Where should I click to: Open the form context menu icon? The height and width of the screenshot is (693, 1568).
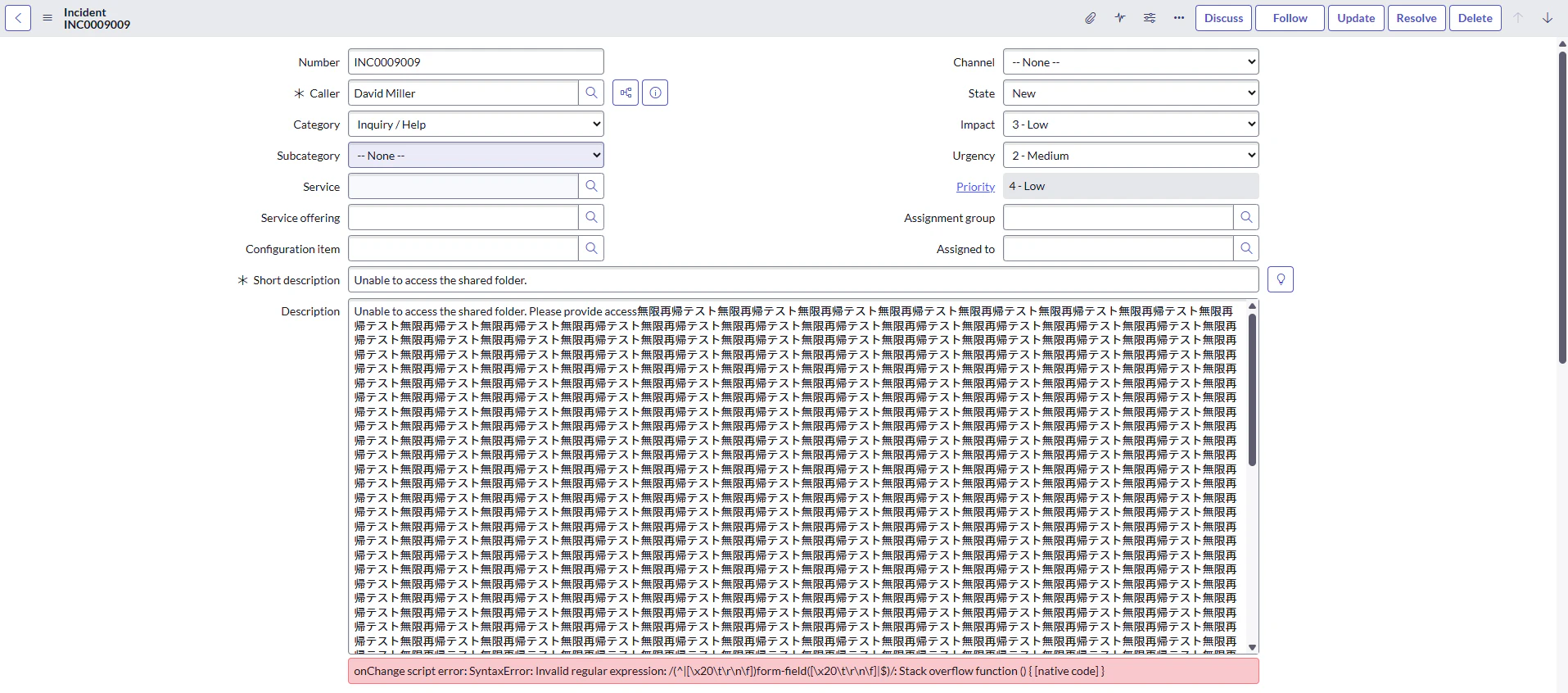[47, 18]
